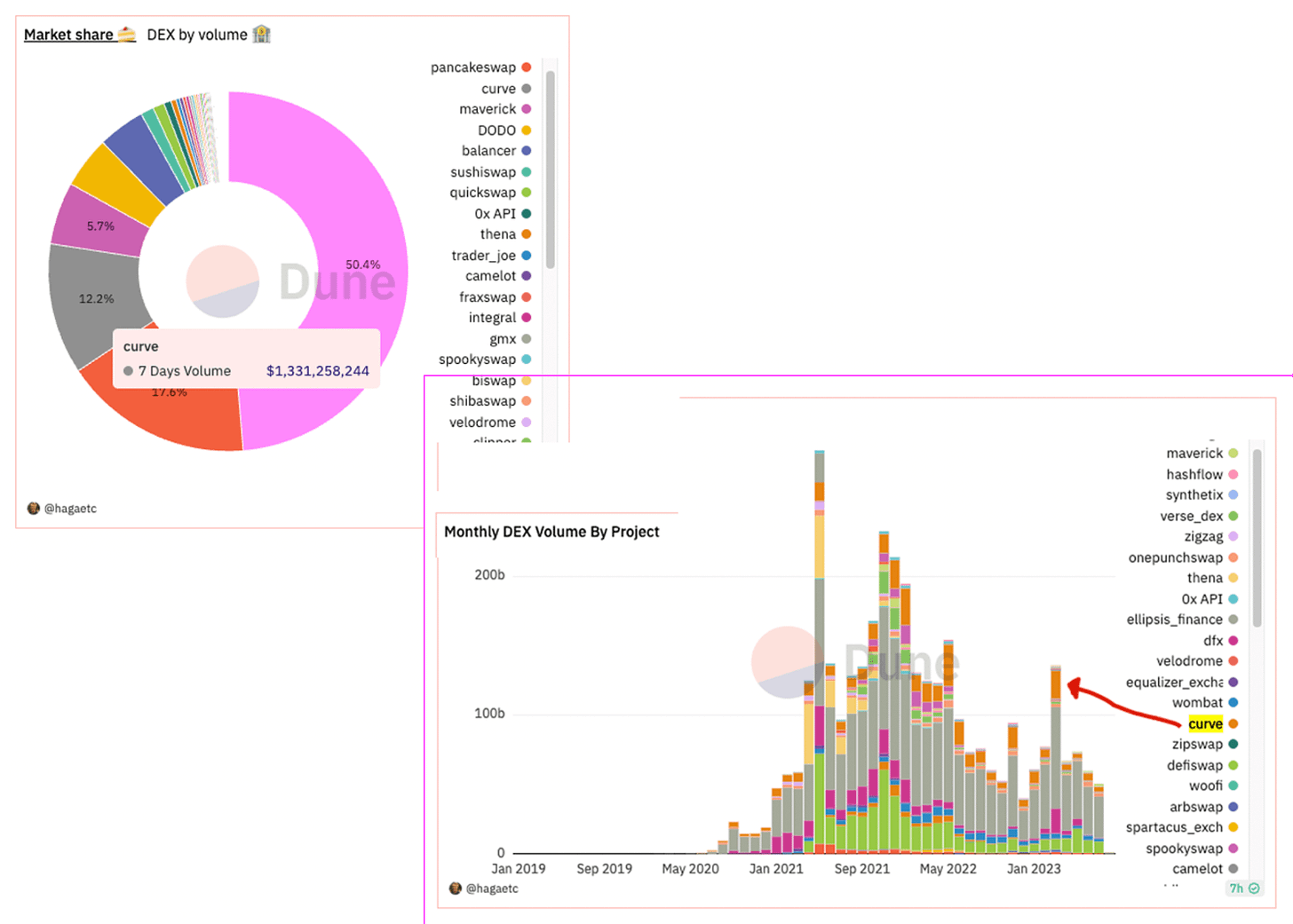Toggle pancakeswap in the pie chart legend
This screenshot has height=924, width=1293.
click(480, 67)
